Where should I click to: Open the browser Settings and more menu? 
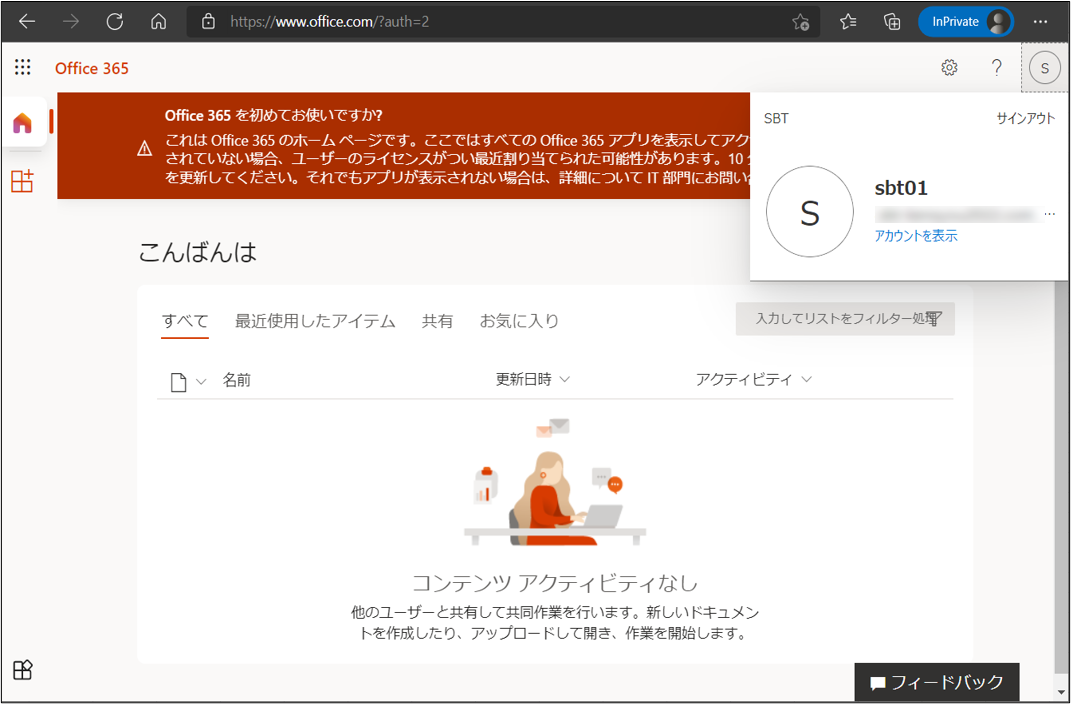tap(1040, 22)
